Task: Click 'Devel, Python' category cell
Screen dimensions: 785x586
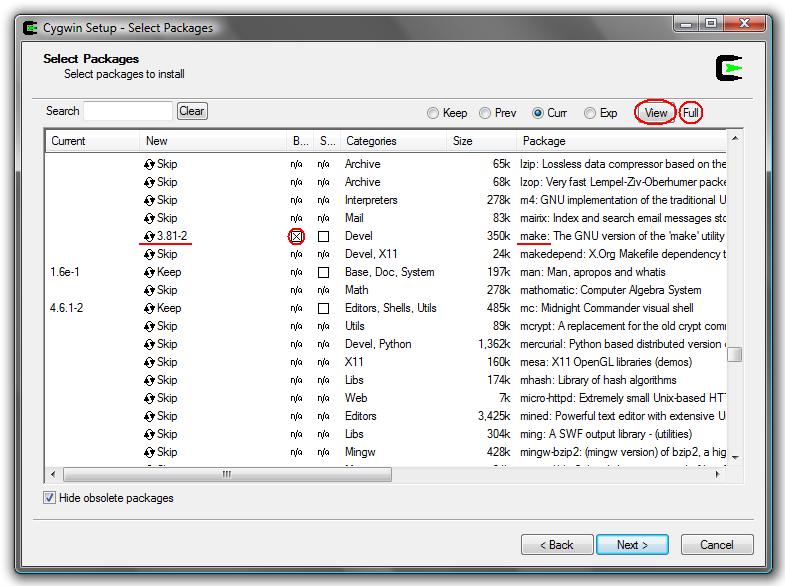Action: coord(378,344)
